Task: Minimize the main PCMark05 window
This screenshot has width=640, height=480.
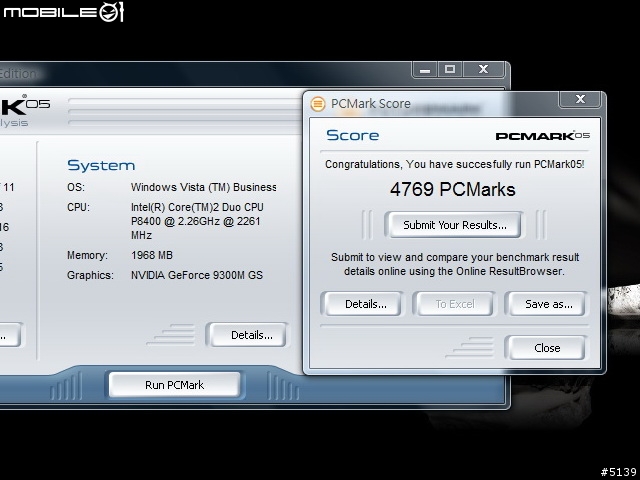Action: [425, 70]
